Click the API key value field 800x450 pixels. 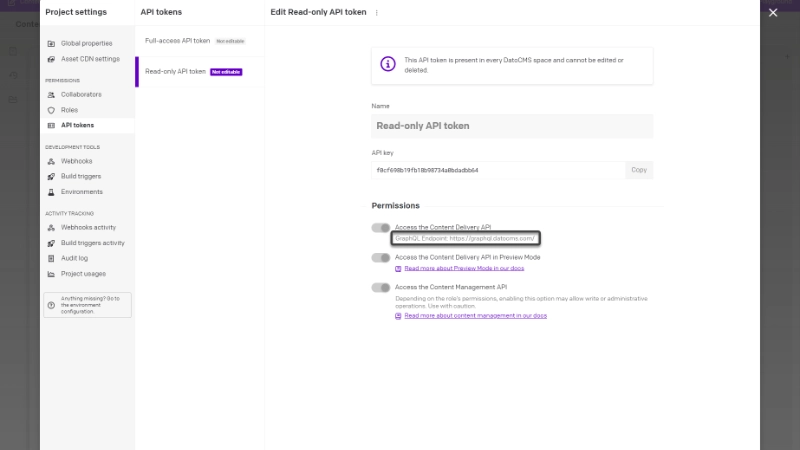tap(498, 170)
